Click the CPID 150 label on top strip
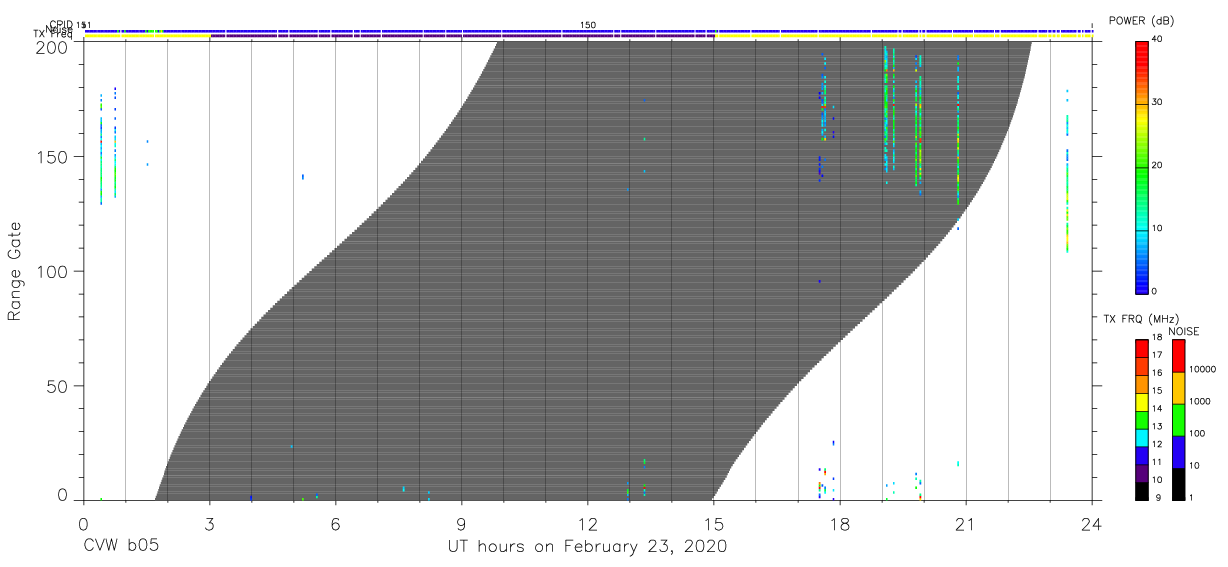This screenshot has width=1228, height=567. (x=588, y=25)
